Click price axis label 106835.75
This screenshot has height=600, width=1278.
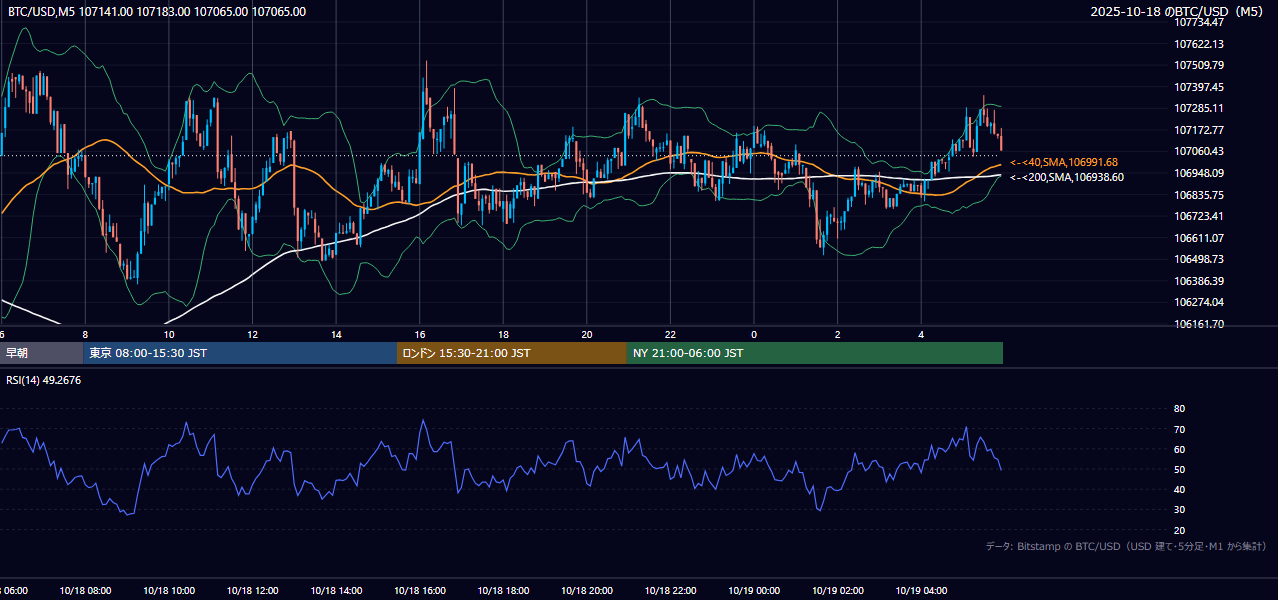1199,195
